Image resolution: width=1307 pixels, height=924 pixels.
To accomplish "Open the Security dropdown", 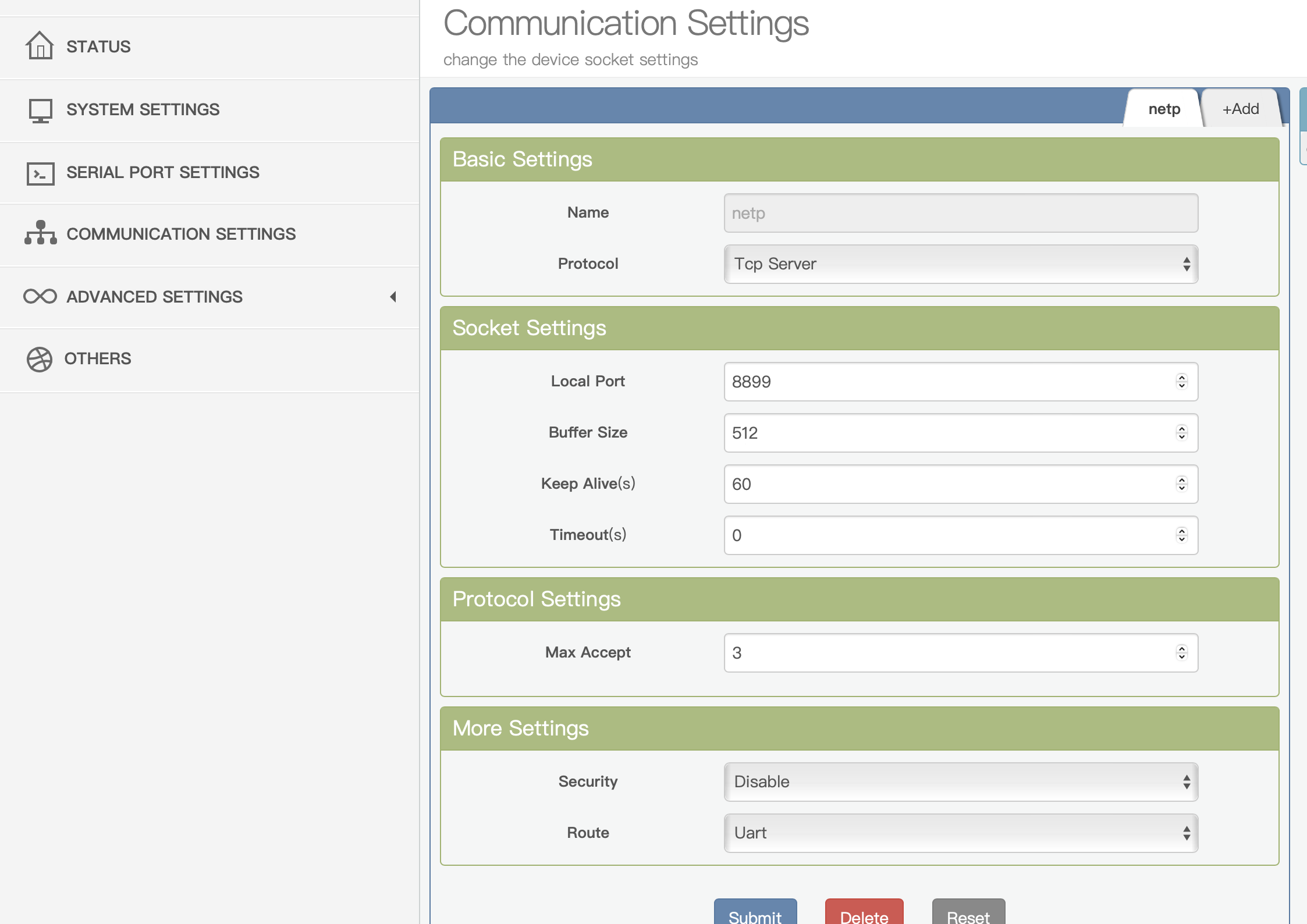I will click(960, 782).
